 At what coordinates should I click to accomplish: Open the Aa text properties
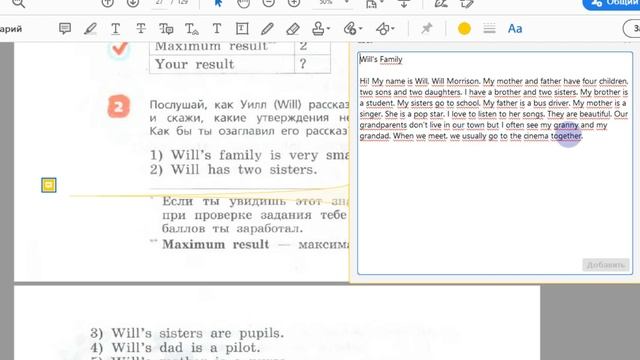click(x=515, y=29)
